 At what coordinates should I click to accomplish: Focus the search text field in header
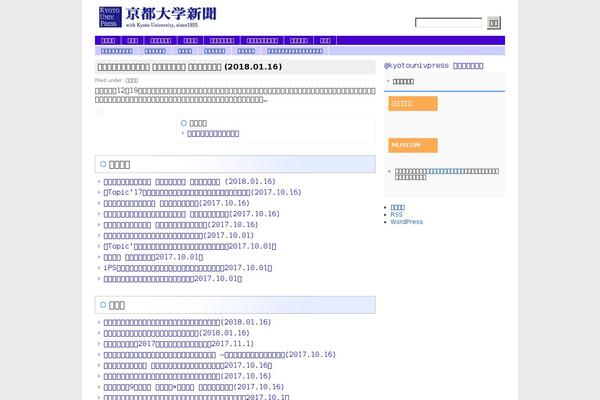(x=448, y=23)
